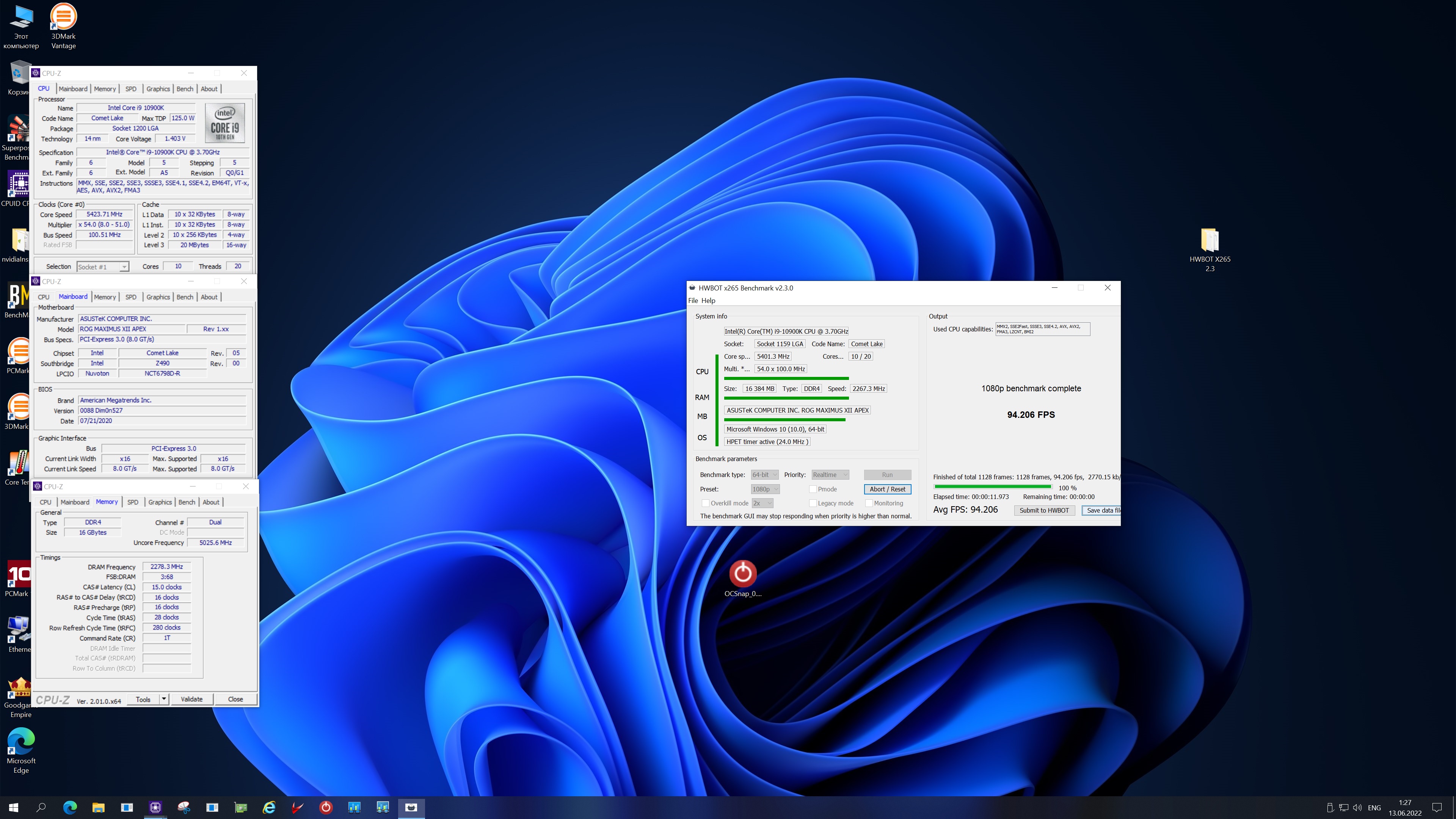Open the Priority Realtime dropdown

pyautogui.click(x=830, y=475)
